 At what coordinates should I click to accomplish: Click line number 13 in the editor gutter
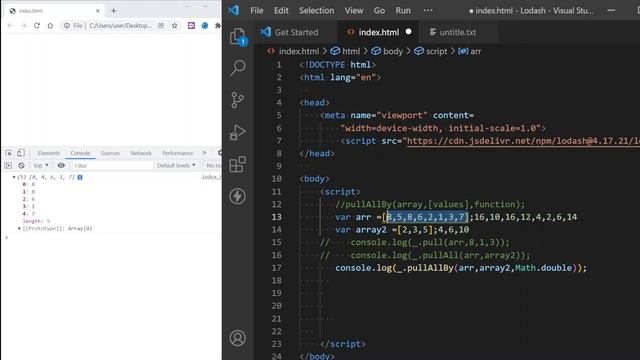[276, 217]
